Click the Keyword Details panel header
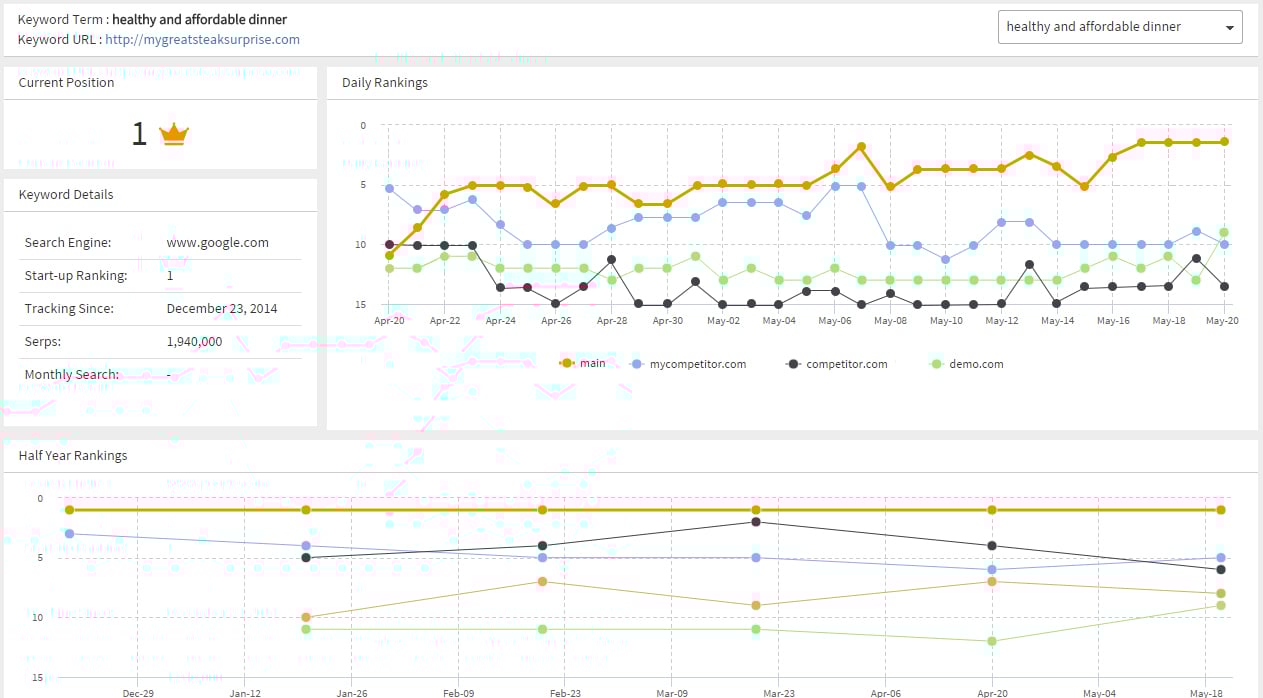Image resolution: width=1263 pixels, height=698 pixels. (66, 195)
